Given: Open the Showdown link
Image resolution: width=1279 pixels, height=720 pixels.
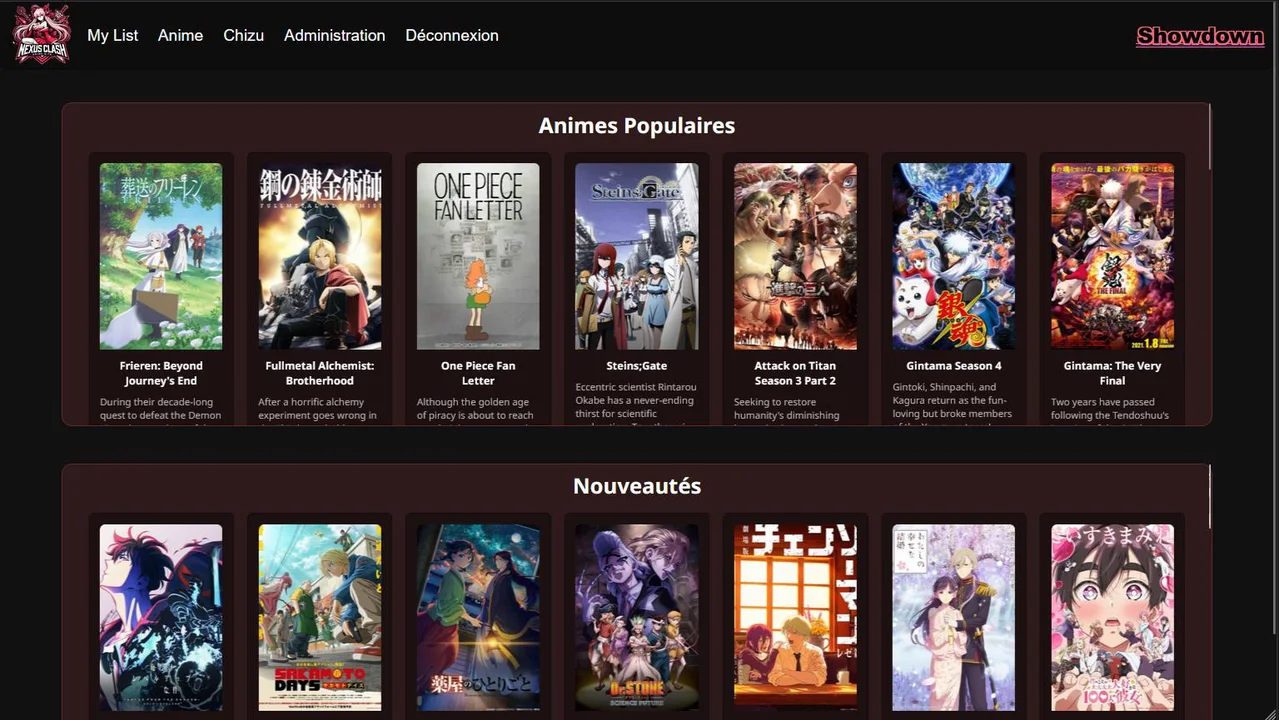Looking at the screenshot, I should coord(1200,36).
